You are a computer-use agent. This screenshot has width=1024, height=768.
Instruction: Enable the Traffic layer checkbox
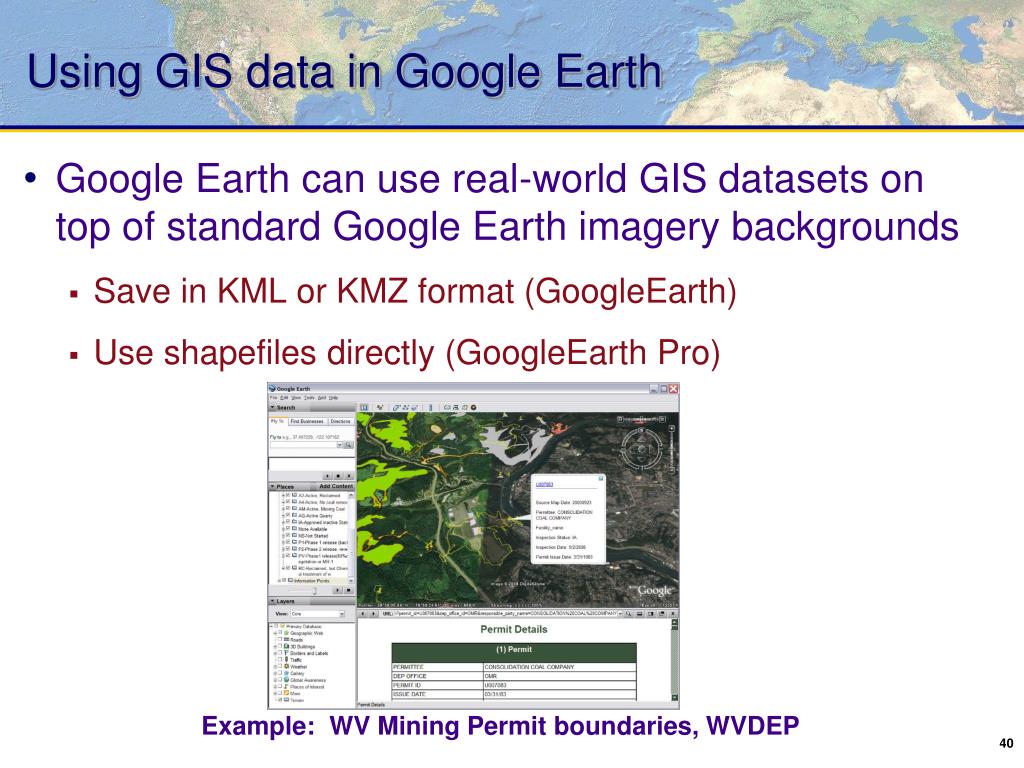(x=280, y=659)
